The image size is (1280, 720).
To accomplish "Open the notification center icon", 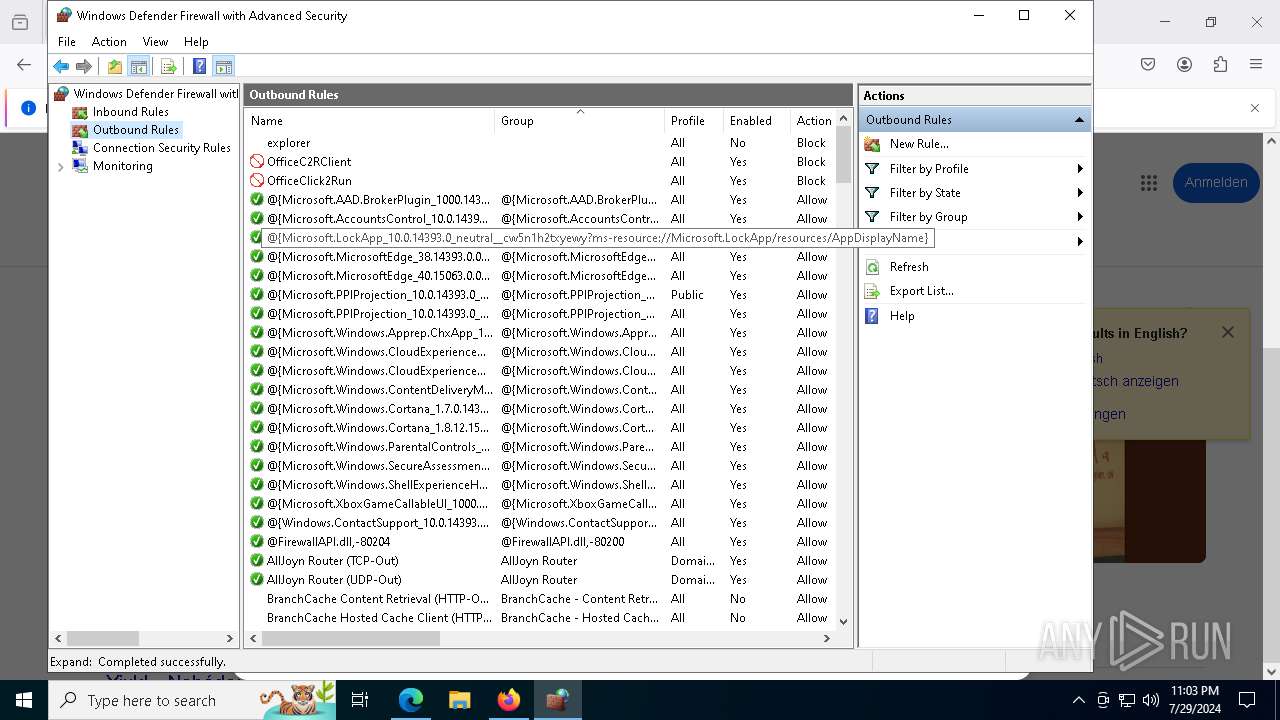I will [x=1247, y=700].
